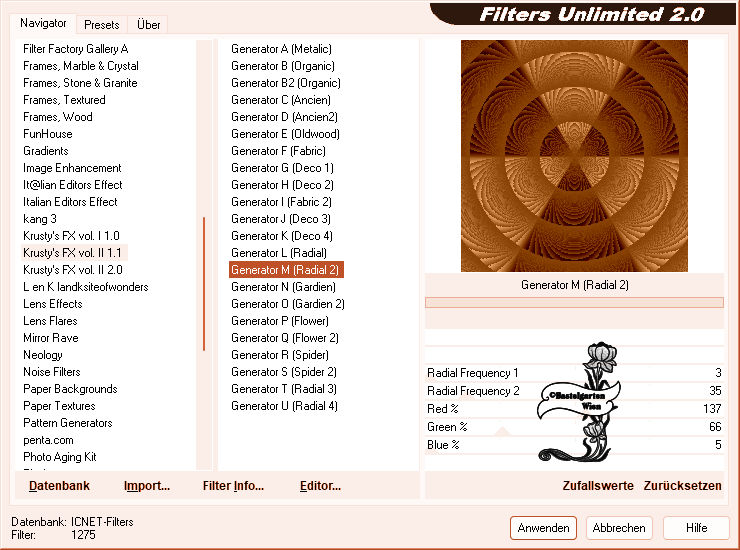Viewport: 740px width, 550px height.
Task: Select Neology category
Action: [x=42, y=355]
